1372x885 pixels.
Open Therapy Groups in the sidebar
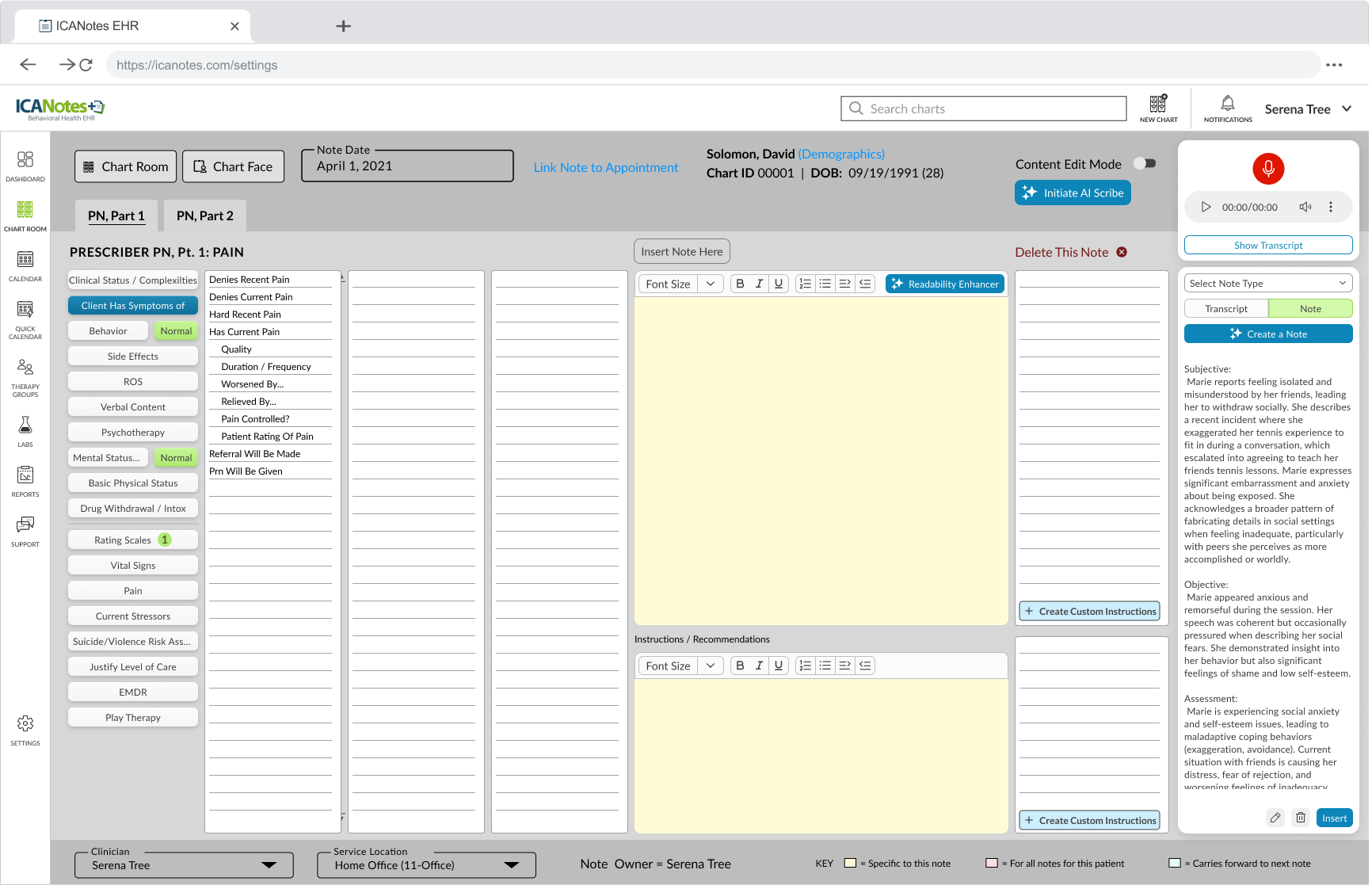(x=25, y=377)
